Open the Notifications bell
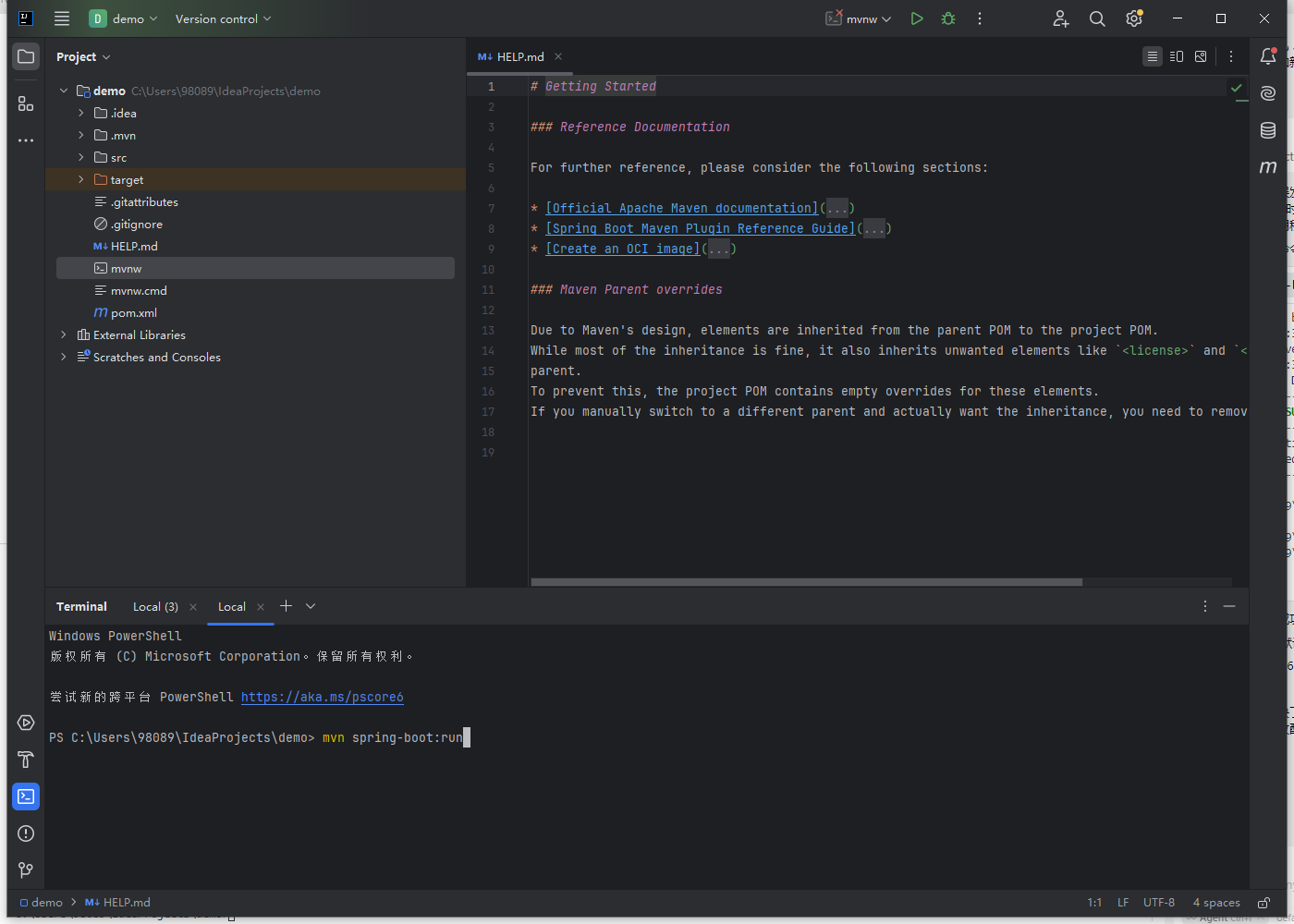 tap(1268, 56)
